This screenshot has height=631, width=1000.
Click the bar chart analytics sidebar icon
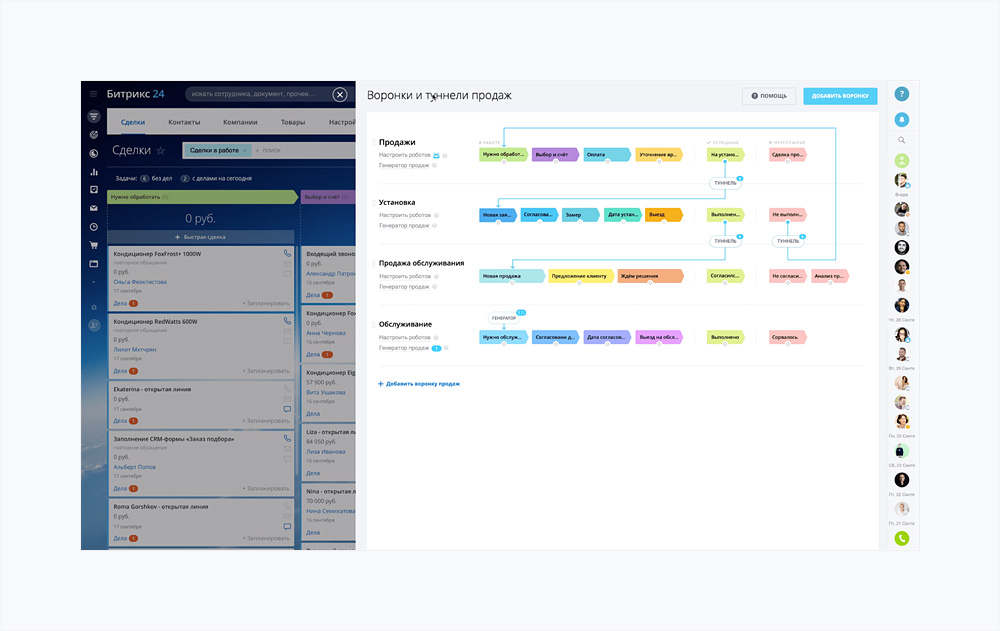coord(94,171)
